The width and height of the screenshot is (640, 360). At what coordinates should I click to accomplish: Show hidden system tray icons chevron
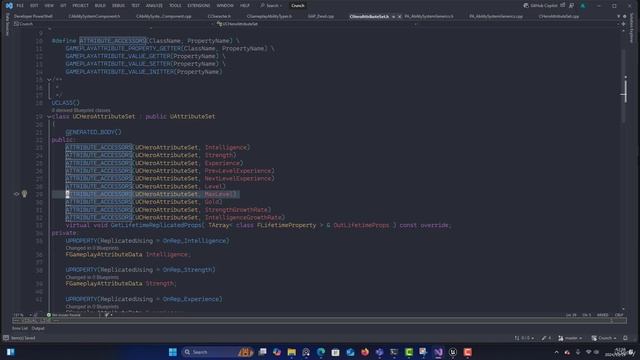(x=556, y=352)
